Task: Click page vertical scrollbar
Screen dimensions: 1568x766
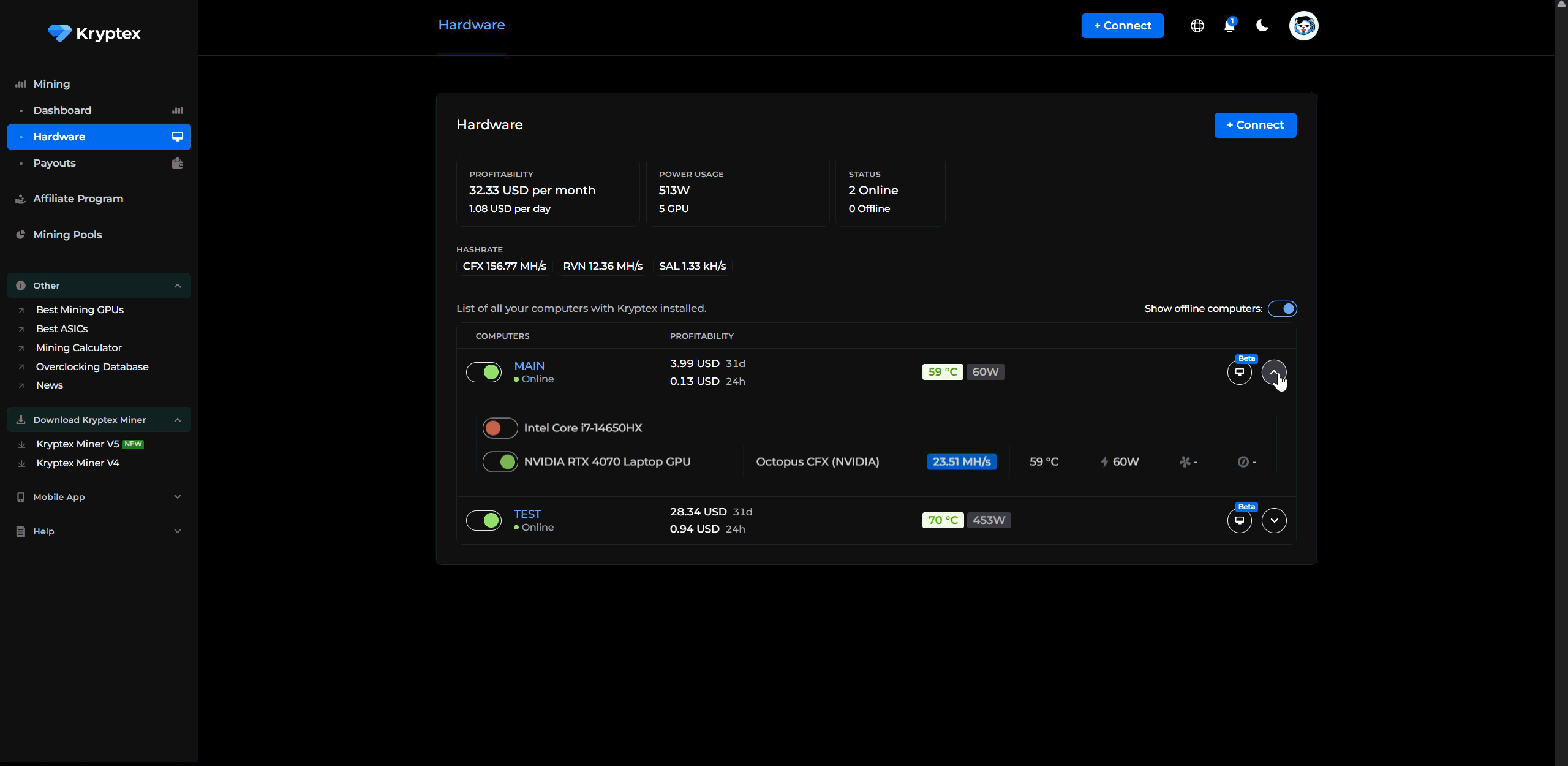Action: coord(1561,383)
